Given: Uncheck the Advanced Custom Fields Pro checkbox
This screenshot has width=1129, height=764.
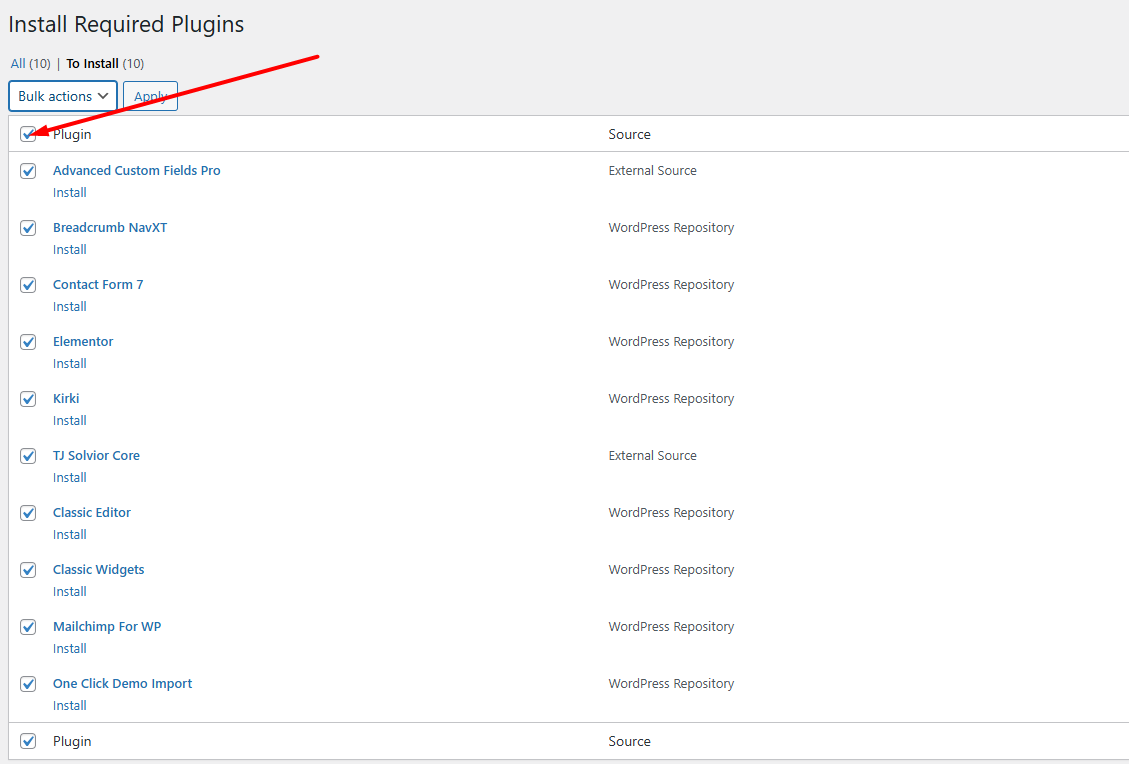Looking at the screenshot, I should [28, 171].
